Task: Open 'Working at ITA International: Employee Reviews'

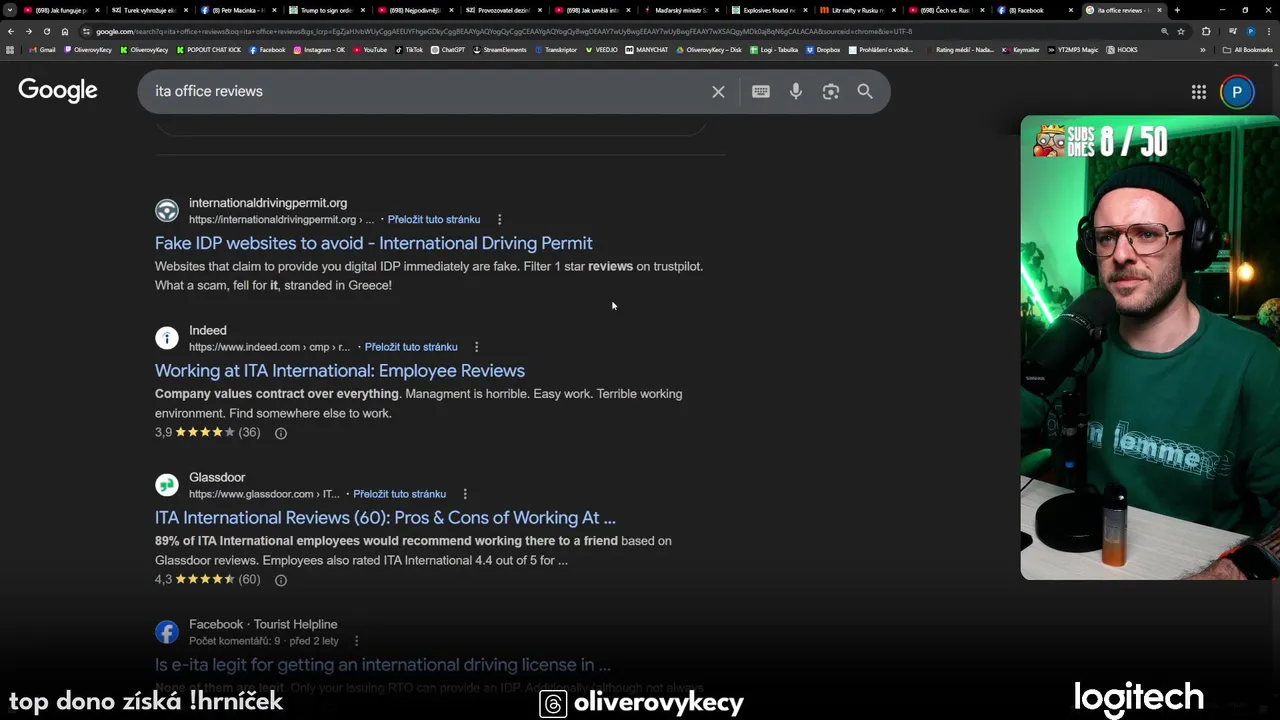Action: pyautogui.click(x=339, y=371)
